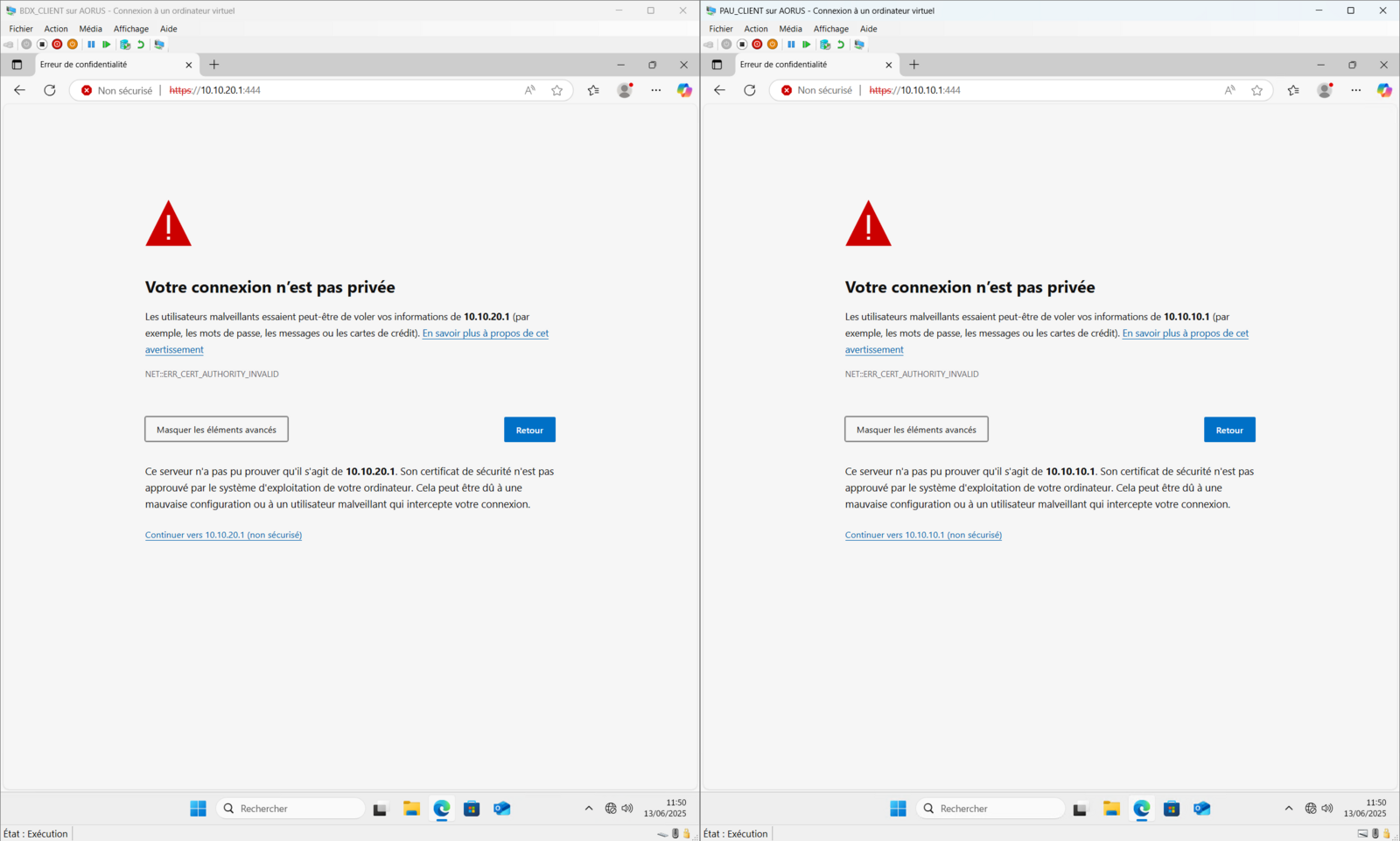
Task: Continue to 10.10.20.1 despite the warning
Action: [x=223, y=535]
